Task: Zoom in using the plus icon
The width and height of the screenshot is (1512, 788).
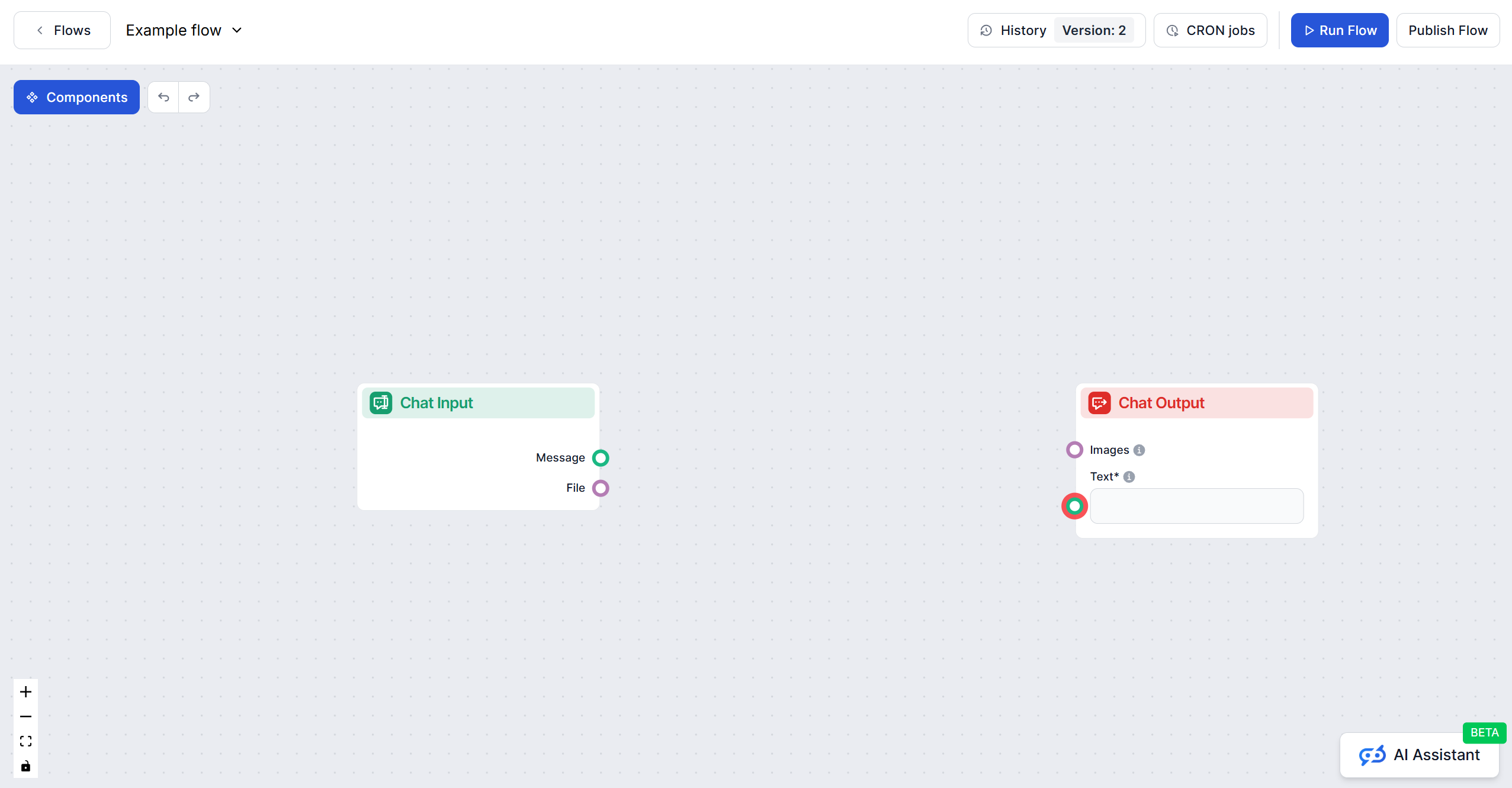Action: tap(25, 691)
